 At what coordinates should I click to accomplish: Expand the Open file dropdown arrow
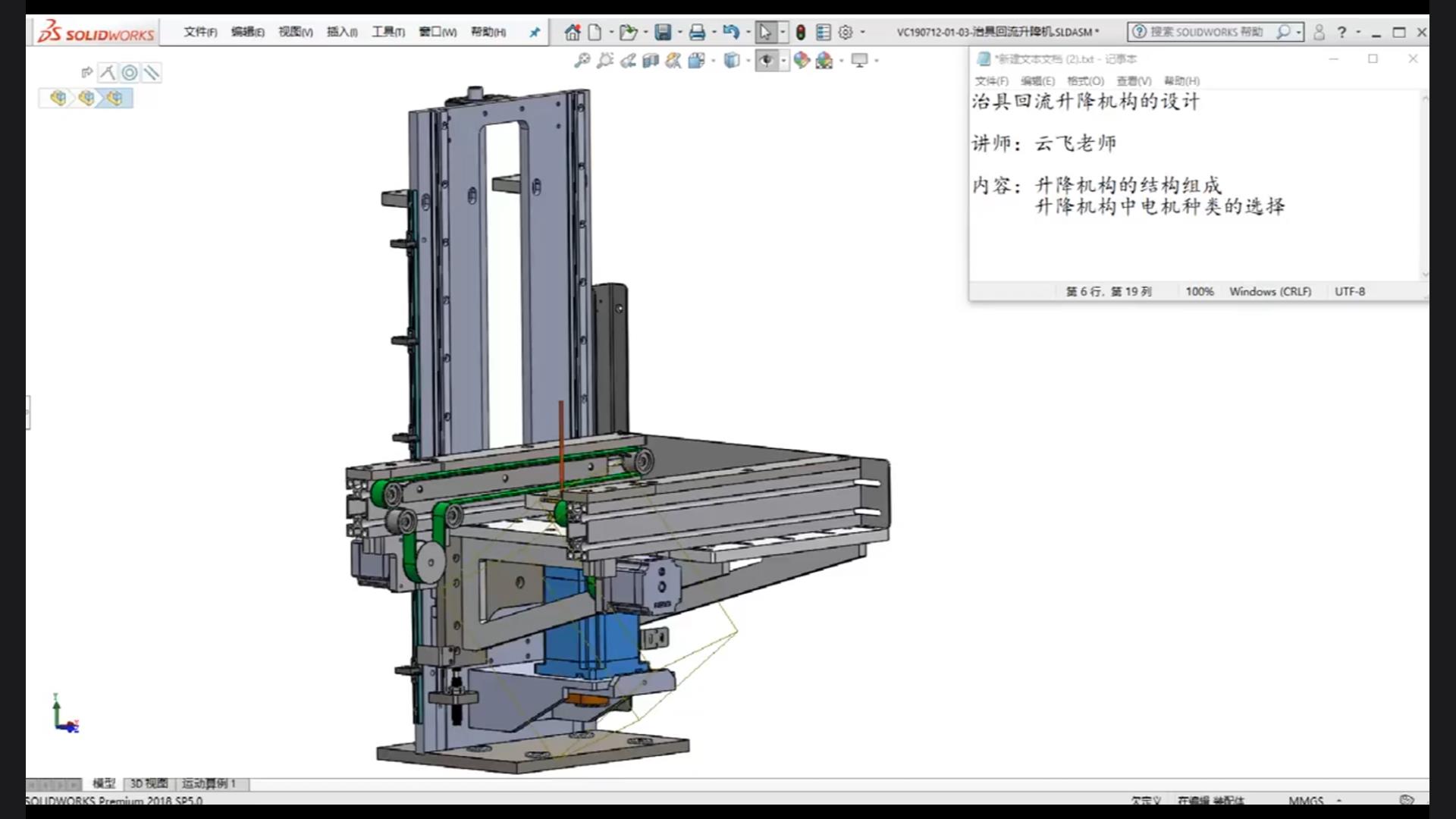click(x=646, y=32)
